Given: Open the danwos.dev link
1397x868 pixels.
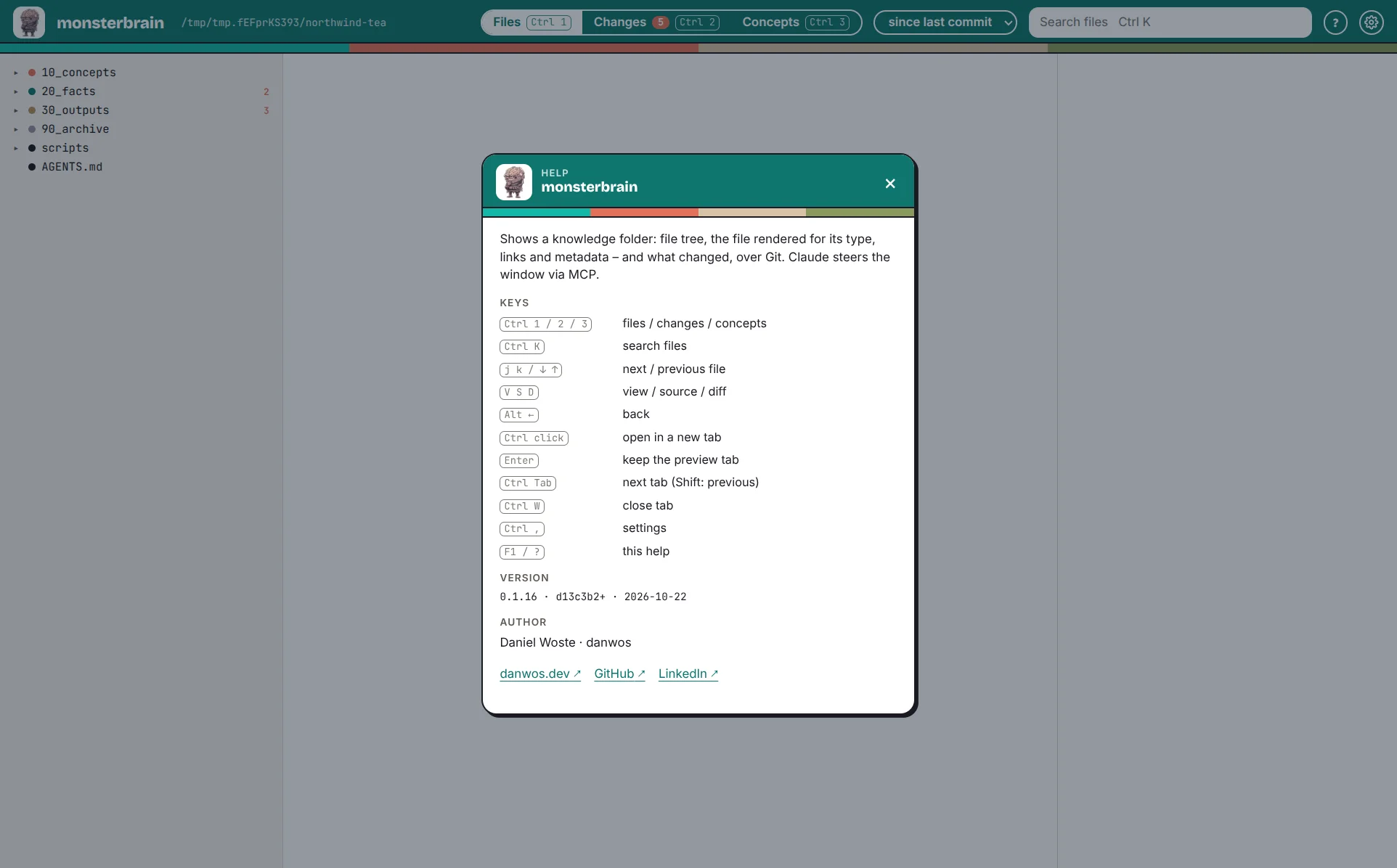Looking at the screenshot, I should point(540,673).
